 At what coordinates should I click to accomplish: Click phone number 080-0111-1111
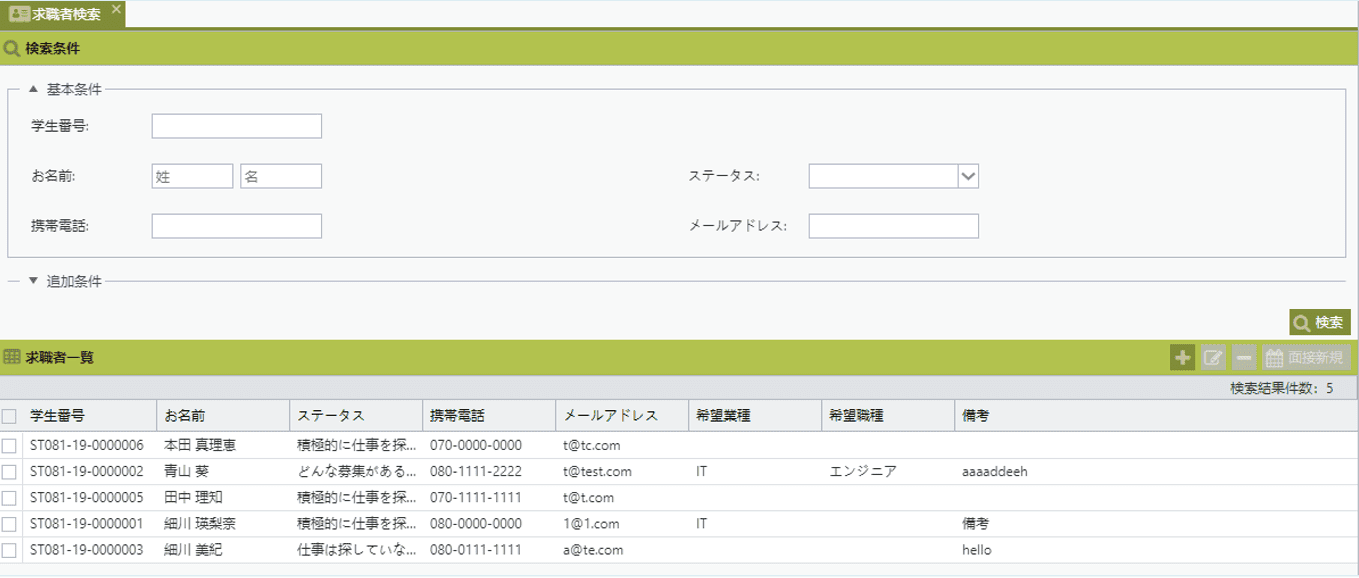click(x=476, y=550)
